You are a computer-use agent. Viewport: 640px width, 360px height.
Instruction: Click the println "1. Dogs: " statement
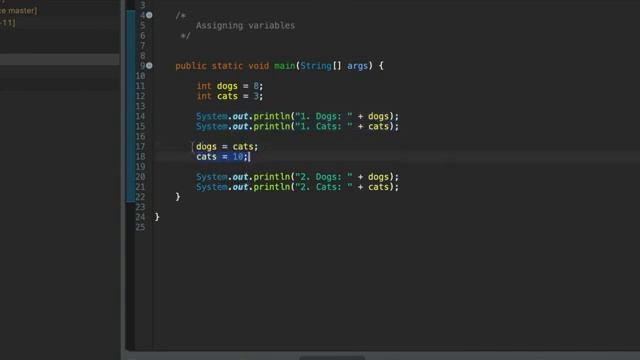[297, 116]
